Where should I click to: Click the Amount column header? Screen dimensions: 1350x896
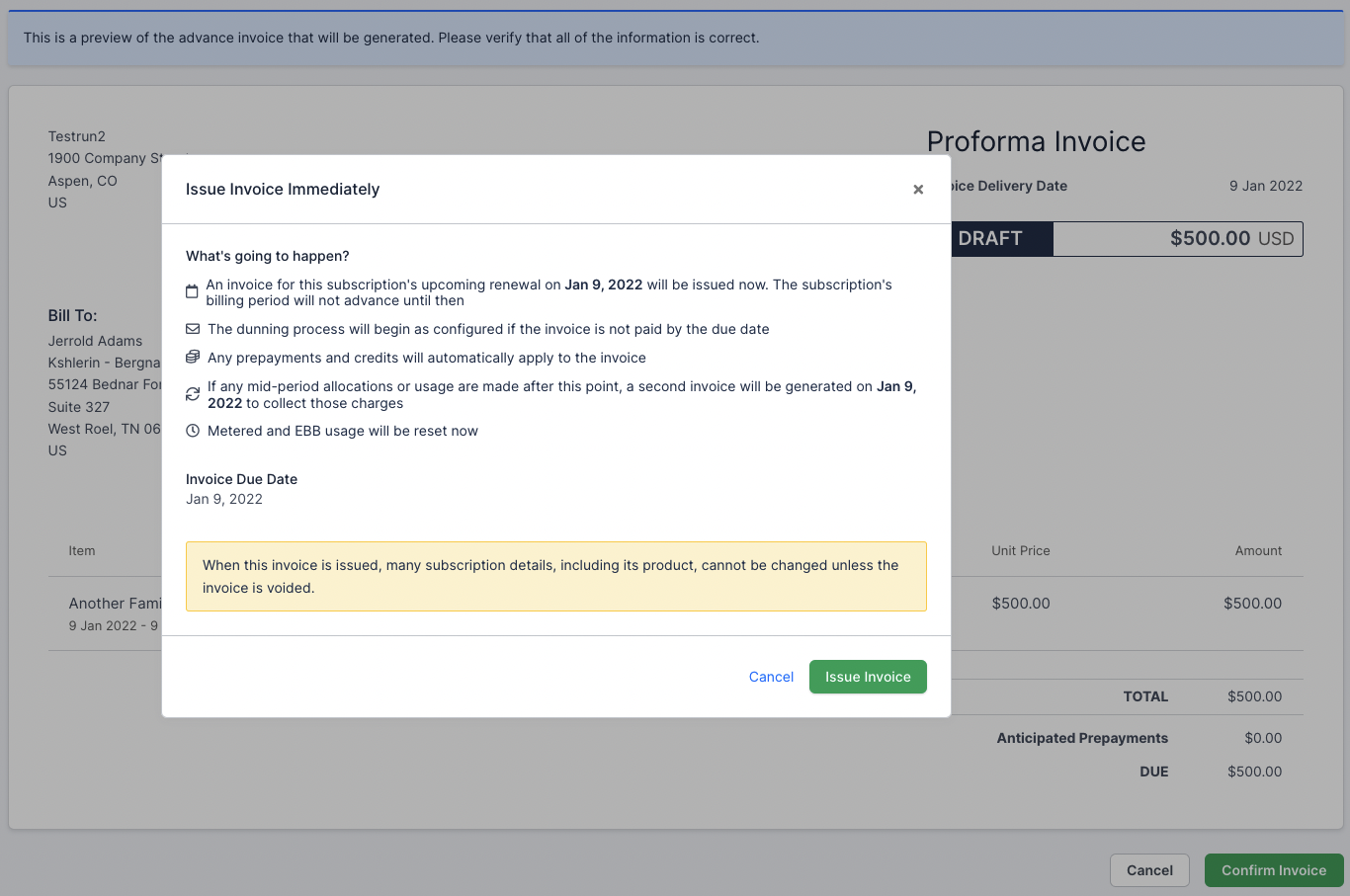(1258, 550)
